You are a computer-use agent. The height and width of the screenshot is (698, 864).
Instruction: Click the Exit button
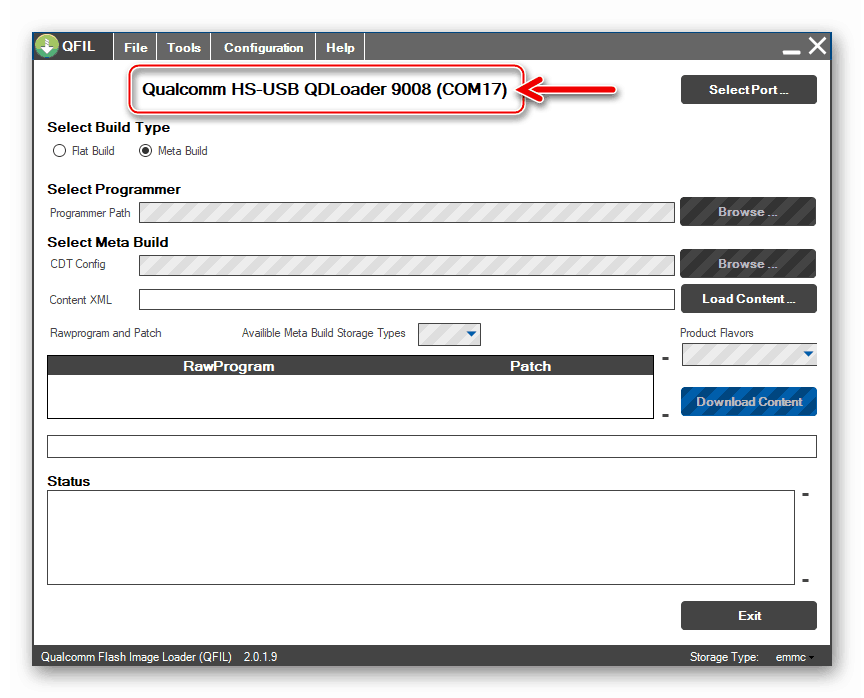748,615
